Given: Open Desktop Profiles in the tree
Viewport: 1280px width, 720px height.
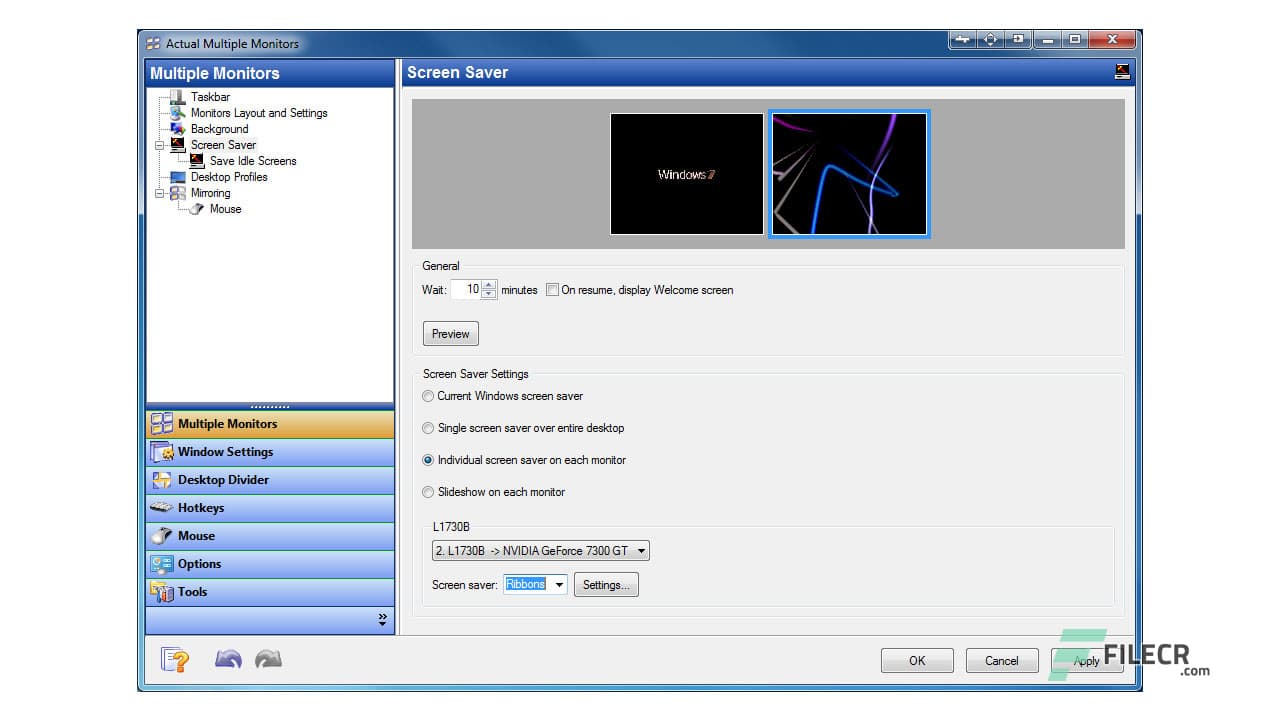Looking at the screenshot, I should (x=229, y=177).
